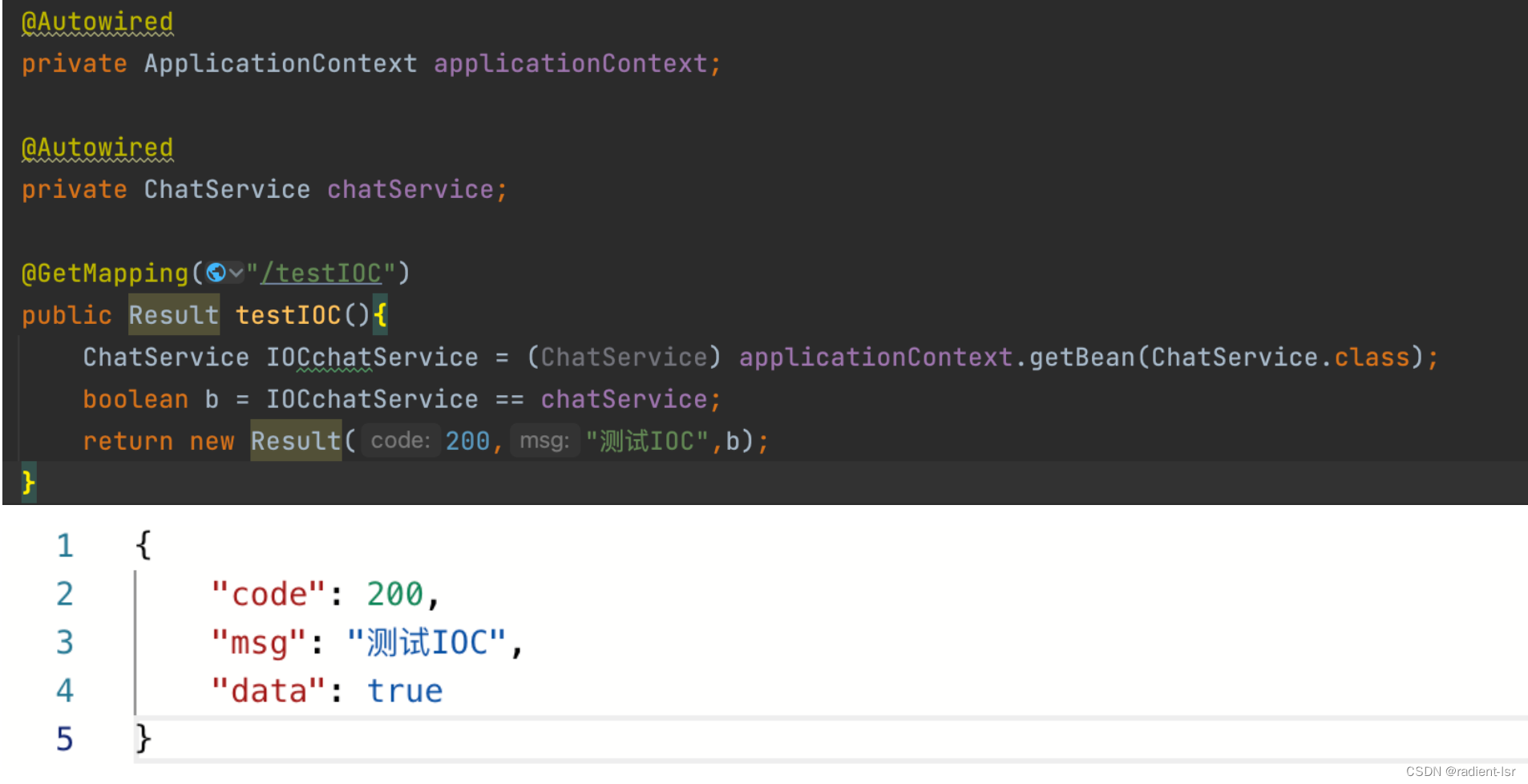Click the highlighted Result return type
1528x784 pixels.
(174, 314)
